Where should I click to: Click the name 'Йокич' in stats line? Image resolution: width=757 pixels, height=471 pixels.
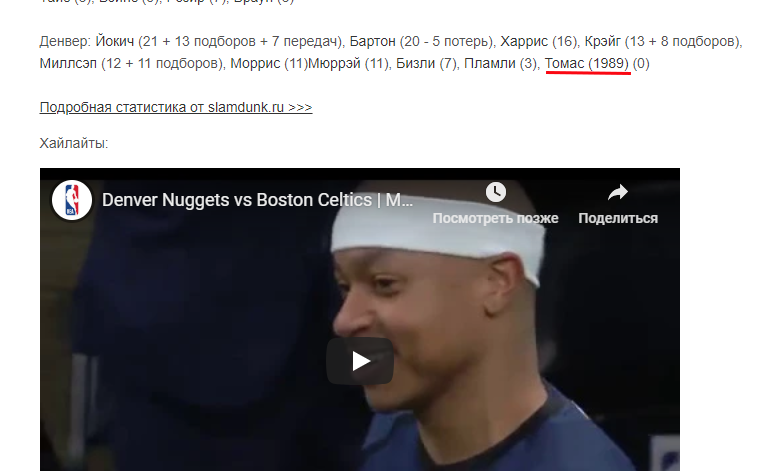(x=114, y=42)
